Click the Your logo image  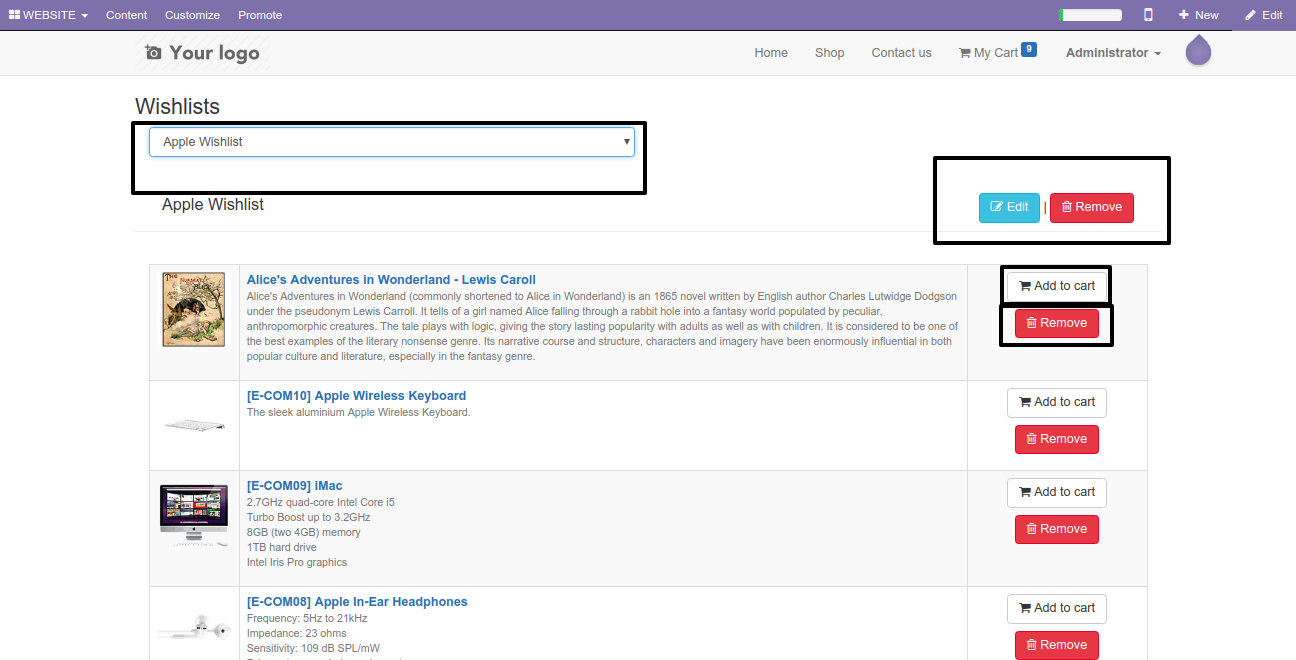[x=202, y=53]
